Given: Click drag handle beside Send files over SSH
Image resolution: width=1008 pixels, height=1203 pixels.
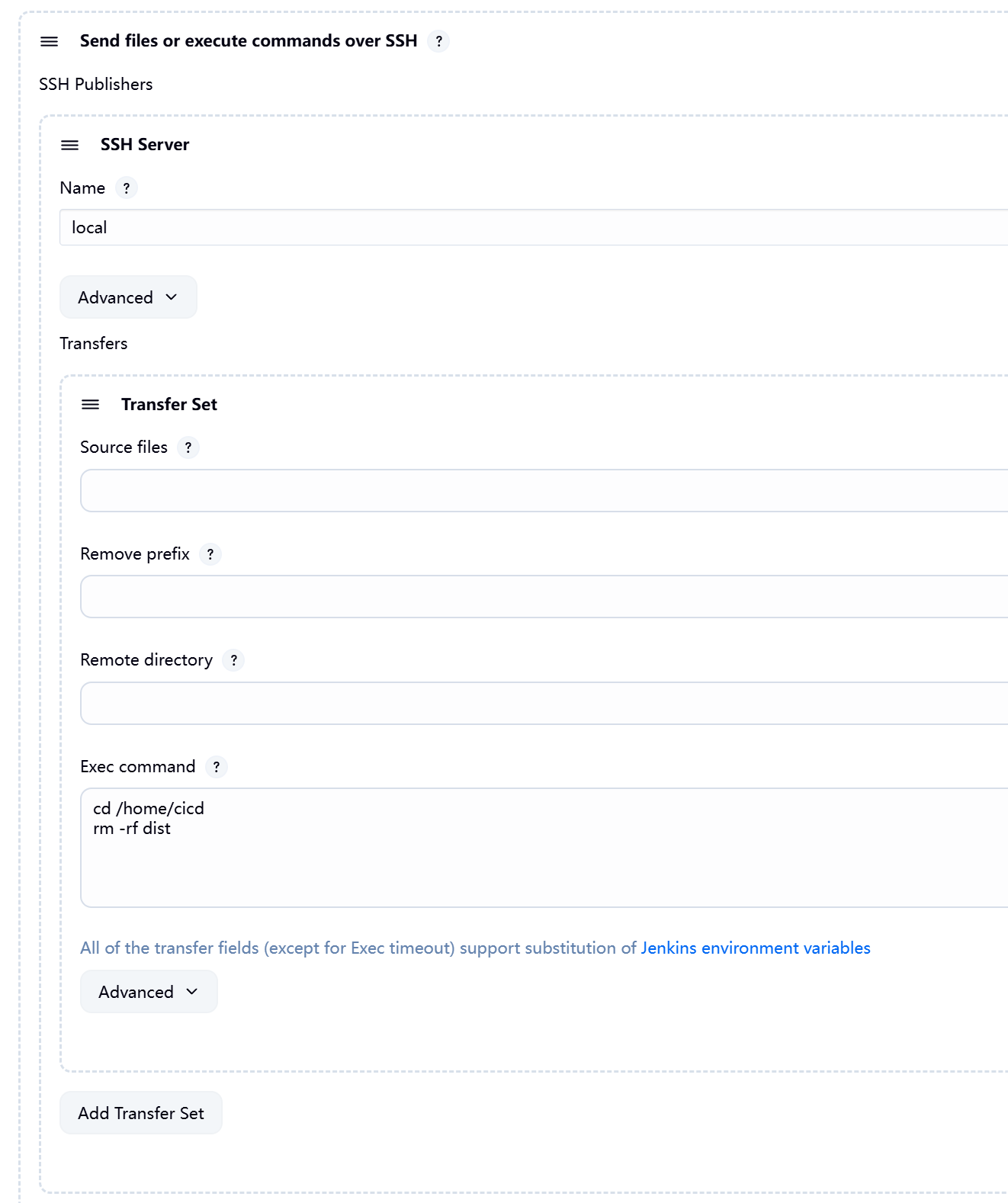Looking at the screenshot, I should click(49, 41).
